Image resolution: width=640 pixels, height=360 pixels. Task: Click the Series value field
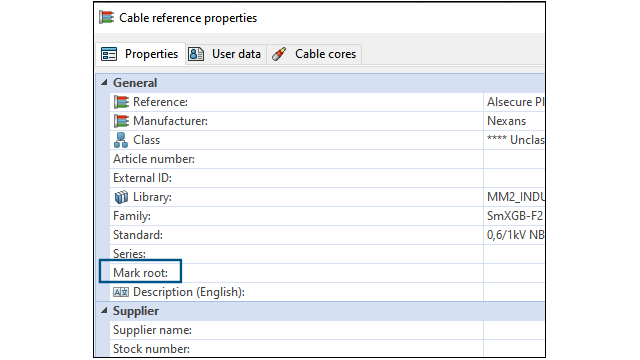coord(514,254)
